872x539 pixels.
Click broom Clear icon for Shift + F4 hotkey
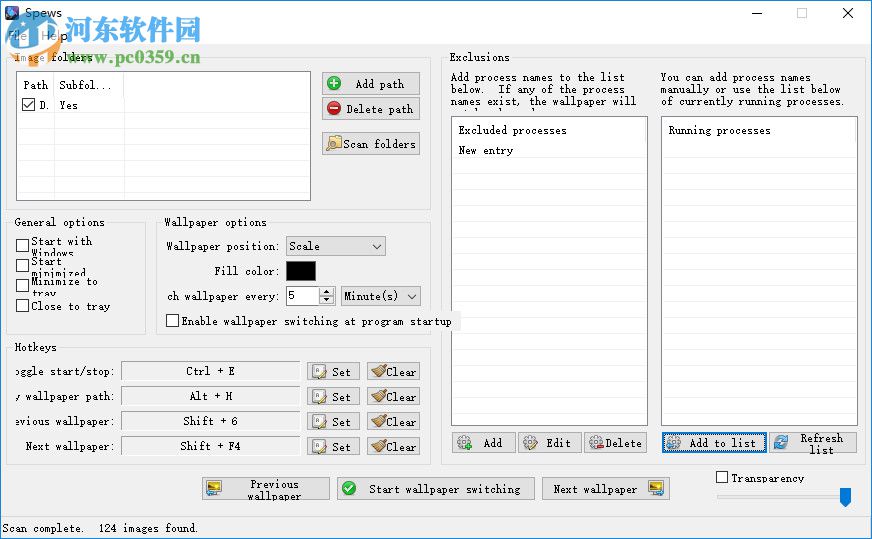pyautogui.click(x=379, y=446)
